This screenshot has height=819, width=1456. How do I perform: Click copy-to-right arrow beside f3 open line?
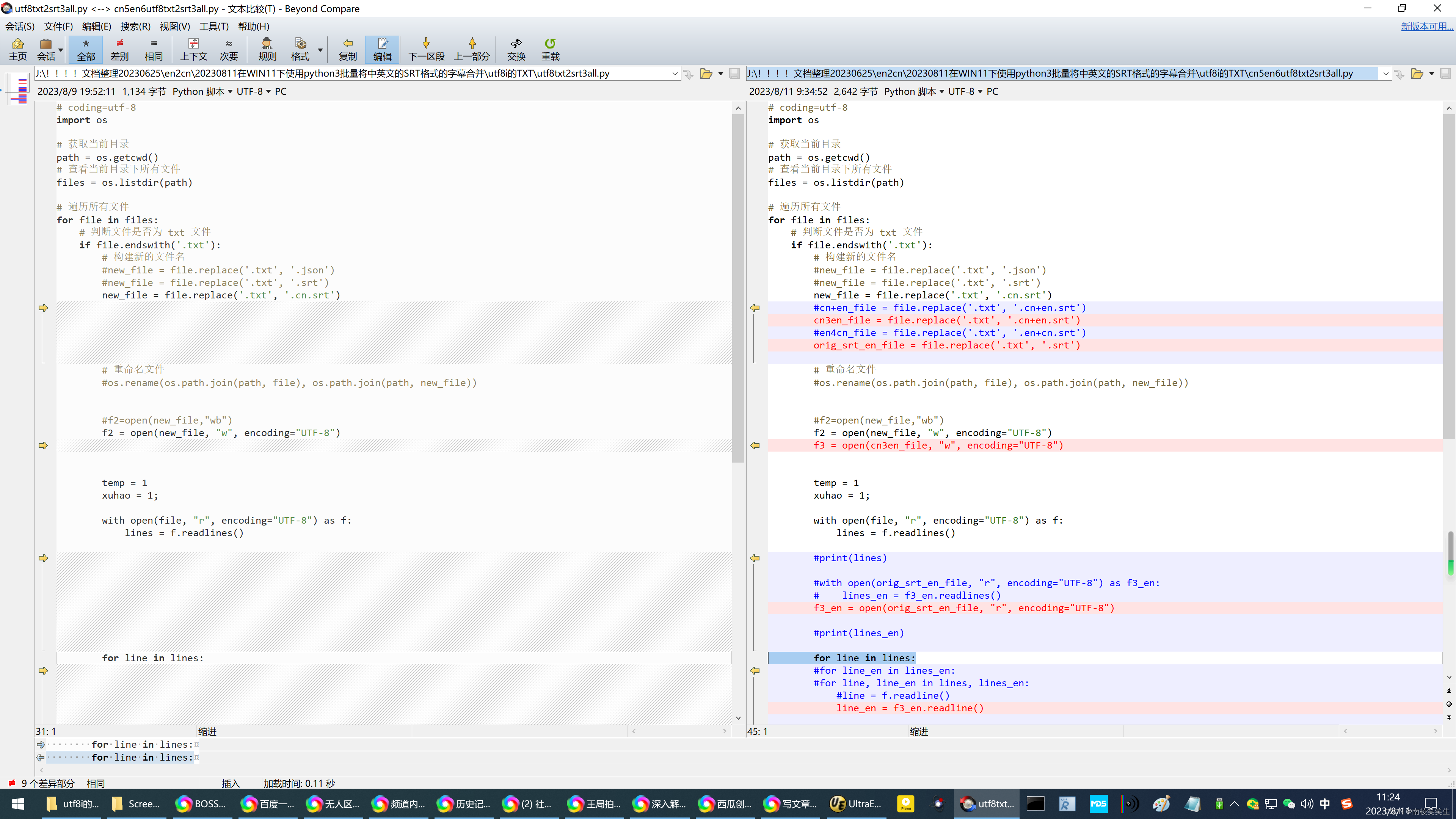[x=43, y=446]
